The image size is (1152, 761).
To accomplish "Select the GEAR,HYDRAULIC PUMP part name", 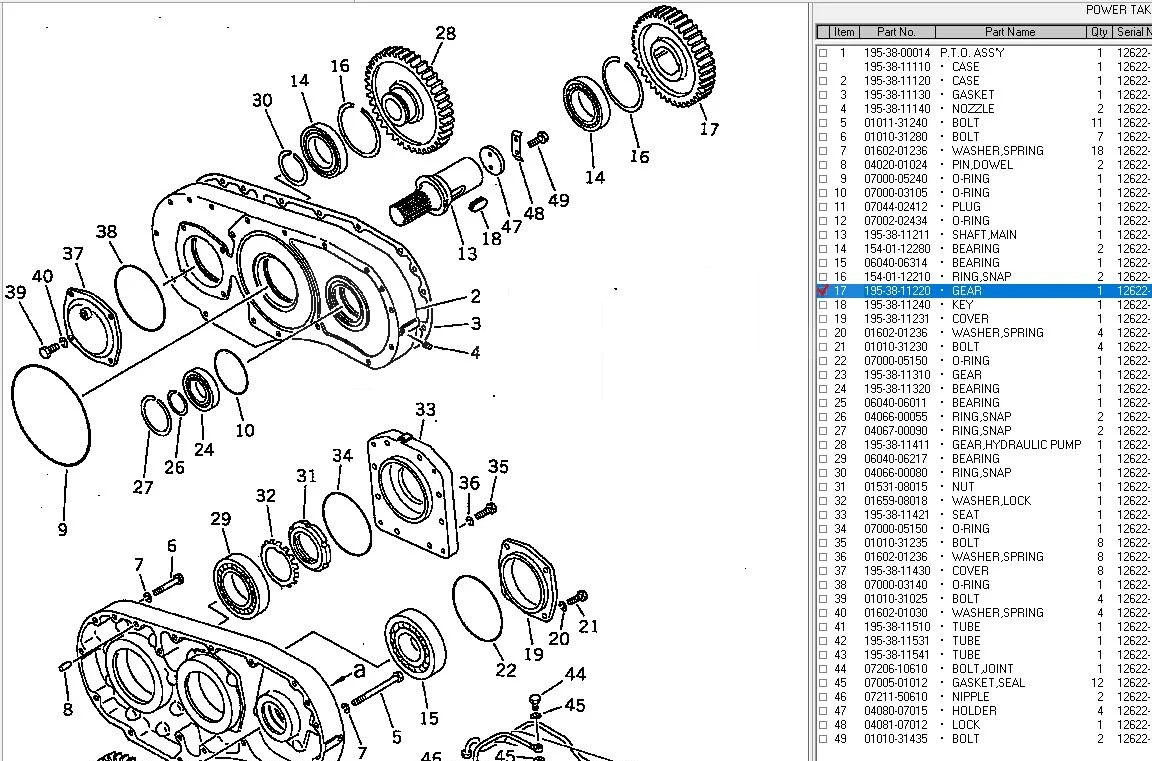I will (1017, 445).
